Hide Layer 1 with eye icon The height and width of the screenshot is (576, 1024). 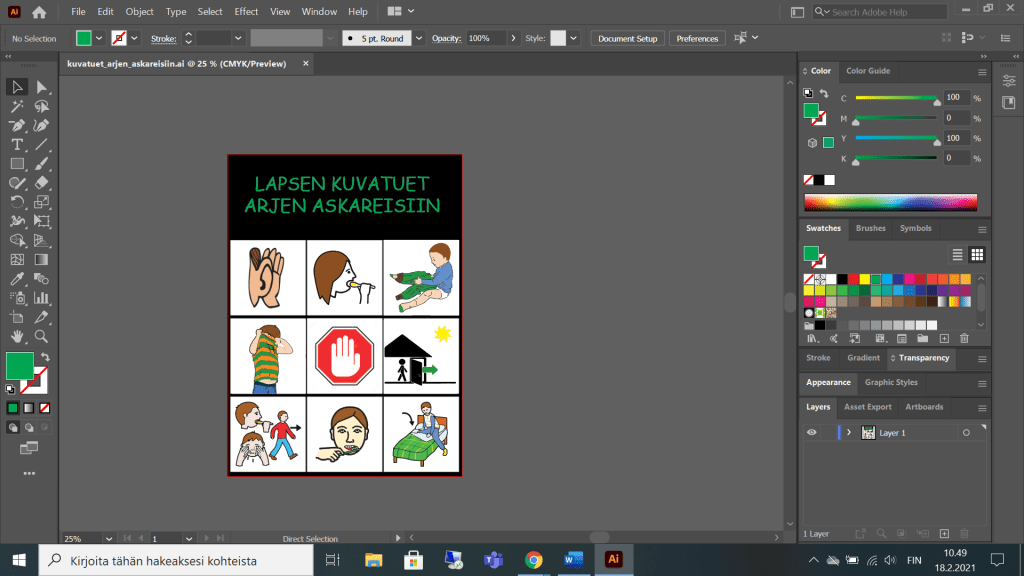[x=812, y=433]
